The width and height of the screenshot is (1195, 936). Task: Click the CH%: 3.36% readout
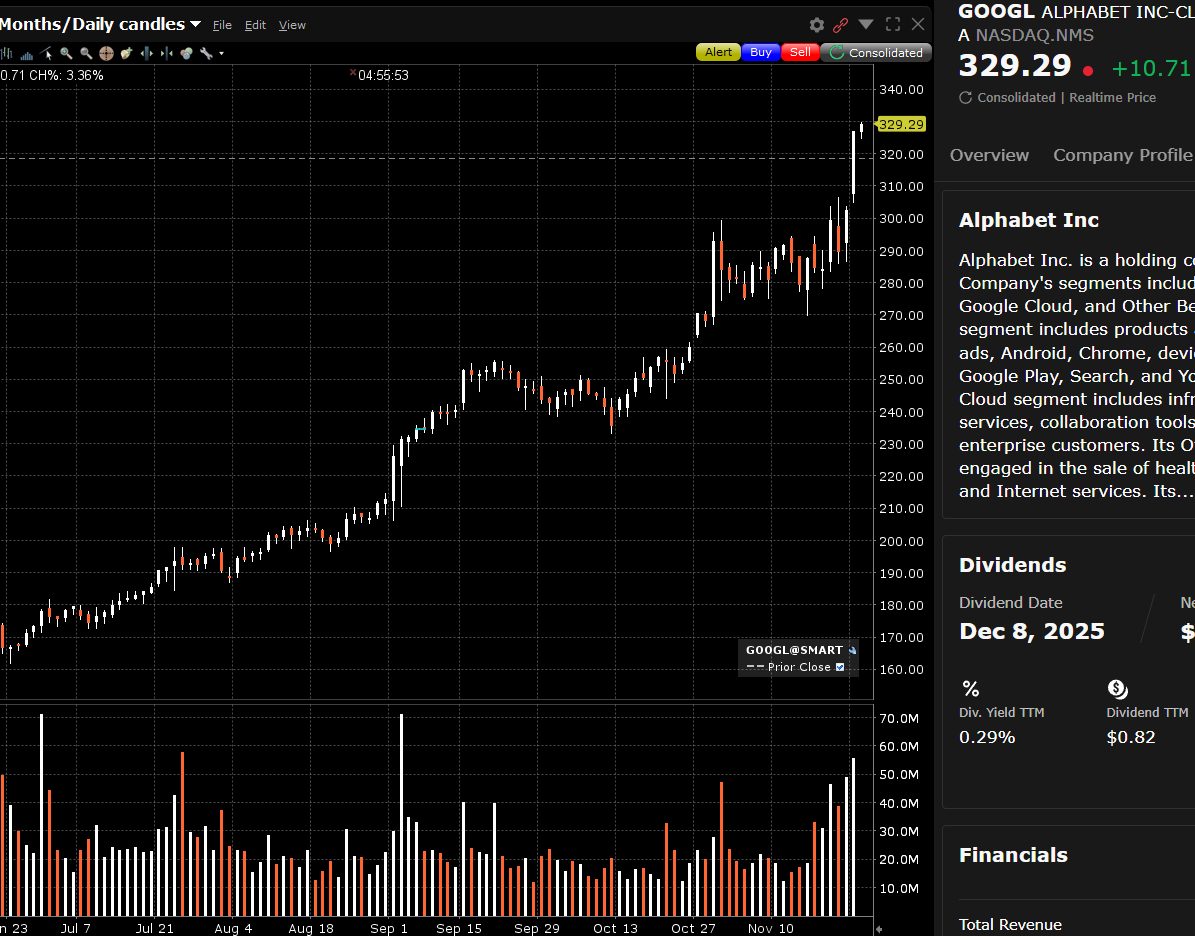point(66,75)
